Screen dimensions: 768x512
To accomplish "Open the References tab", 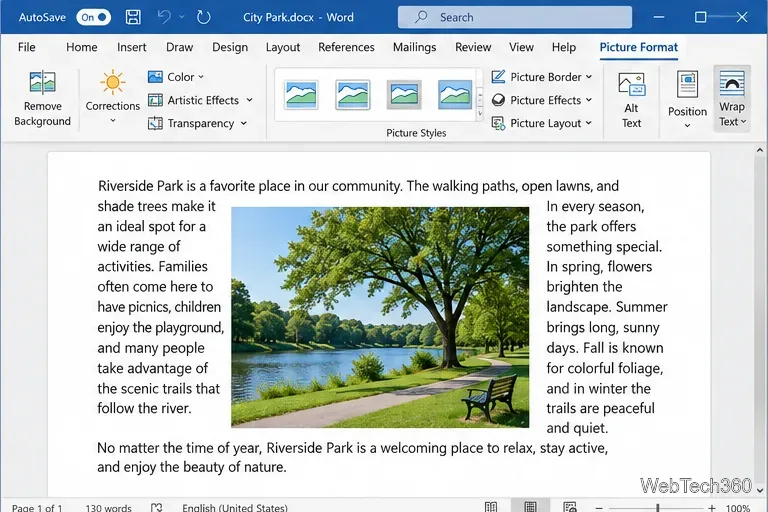I will coord(346,47).
